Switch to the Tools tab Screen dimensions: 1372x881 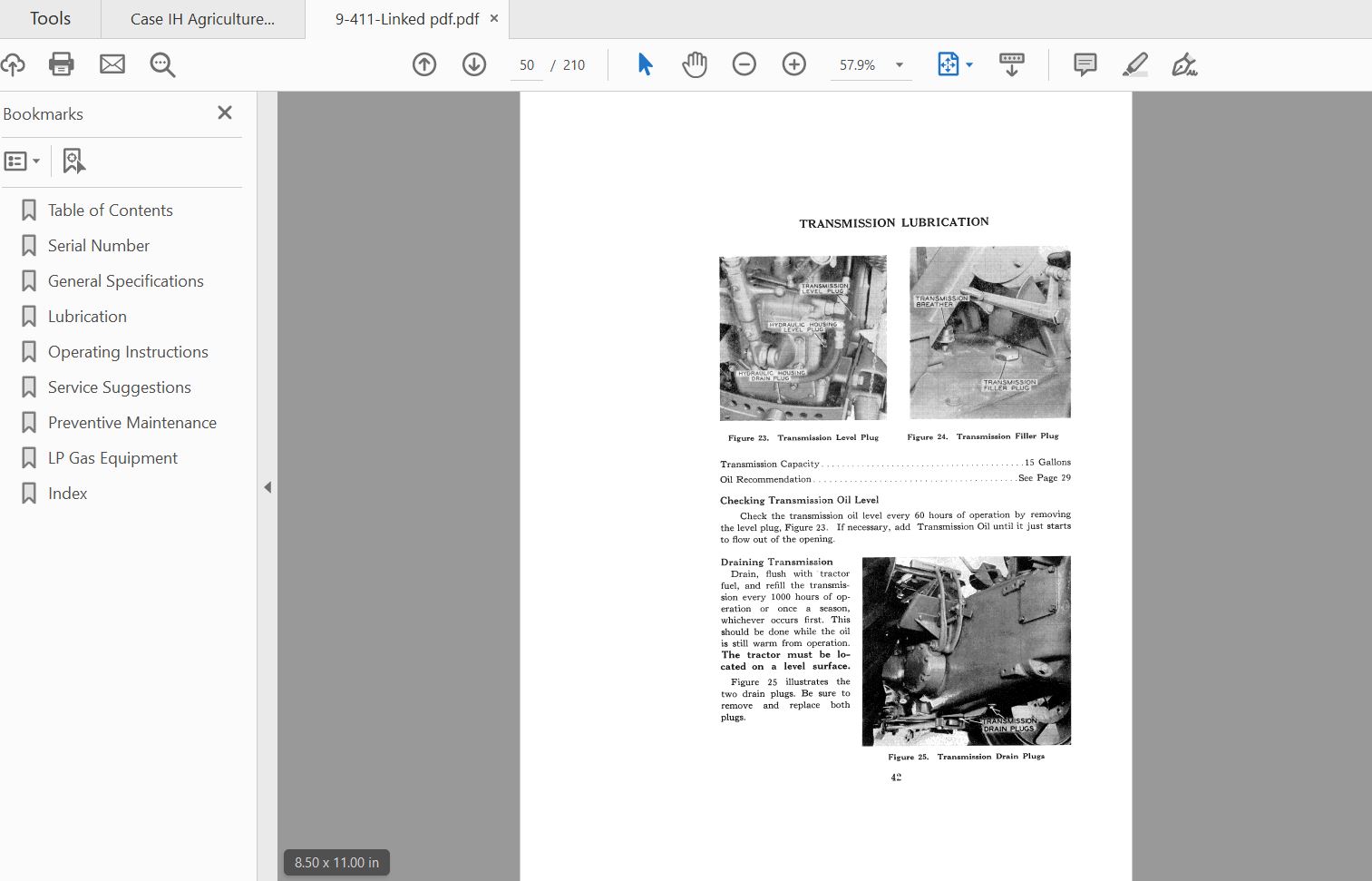(50, 19)
